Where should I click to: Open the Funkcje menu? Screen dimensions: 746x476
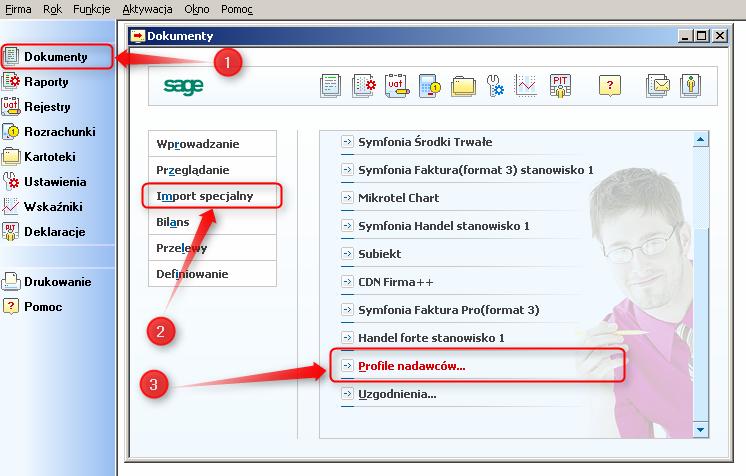(92, 9)
